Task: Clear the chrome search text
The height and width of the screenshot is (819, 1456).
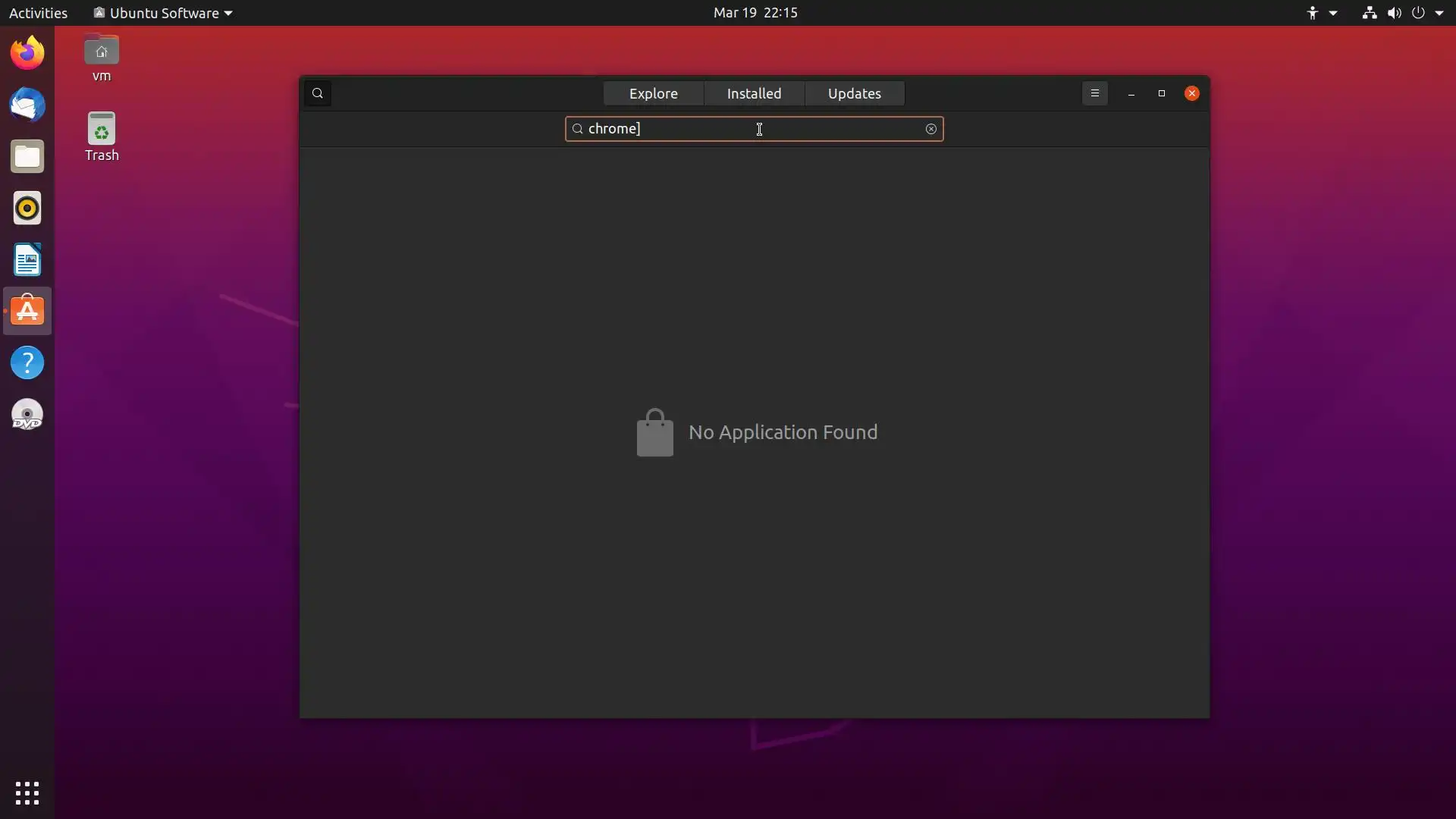Action: coord(930,129)
